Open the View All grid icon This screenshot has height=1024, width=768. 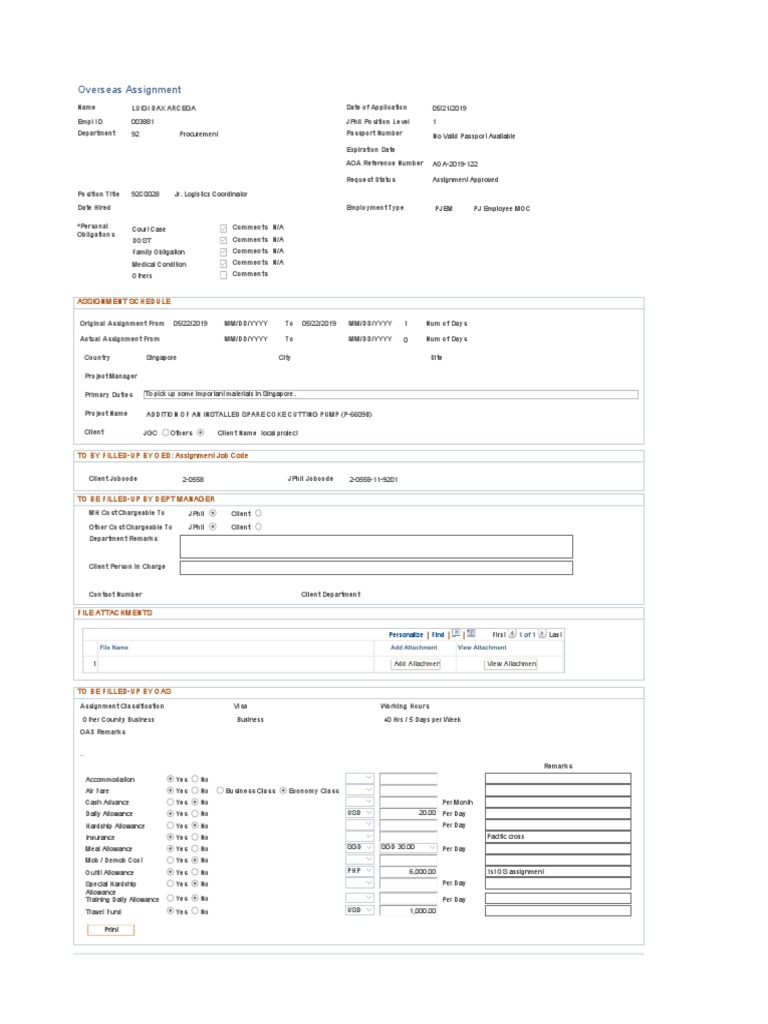coord(456,633)
